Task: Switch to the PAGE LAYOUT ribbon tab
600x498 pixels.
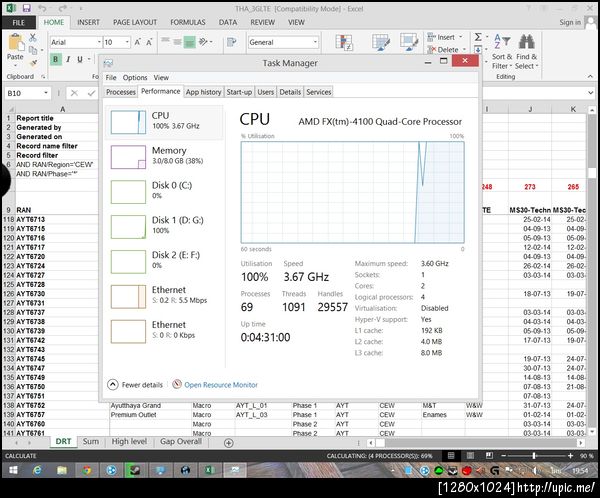Action: (135, 23)
